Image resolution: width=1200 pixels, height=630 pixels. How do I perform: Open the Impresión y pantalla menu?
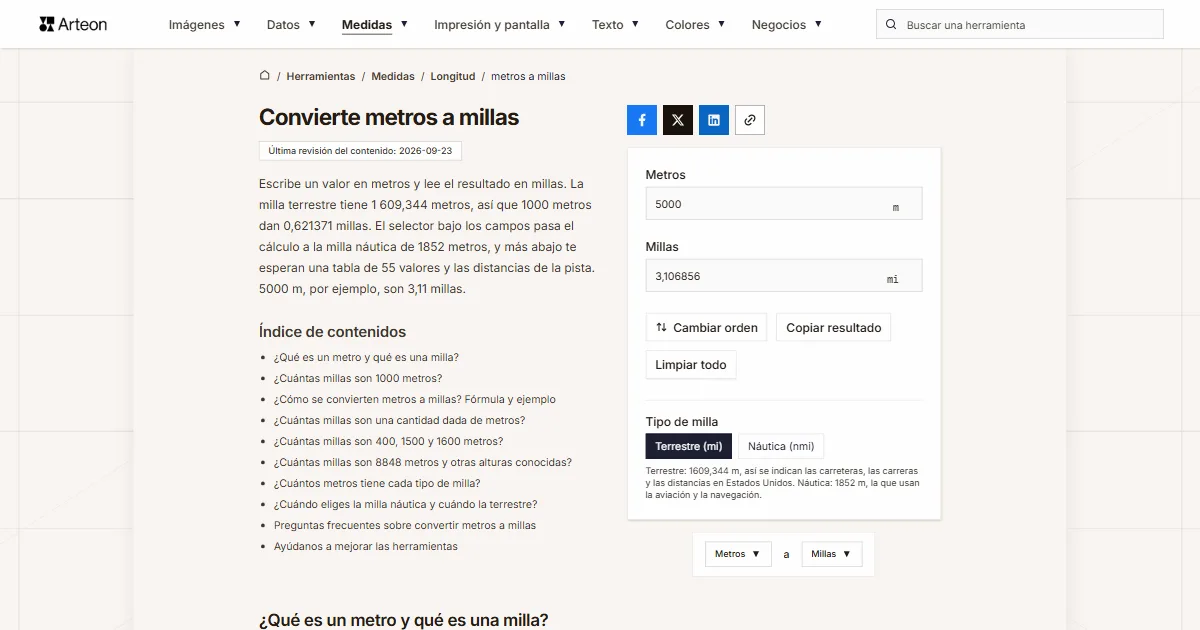500,25
